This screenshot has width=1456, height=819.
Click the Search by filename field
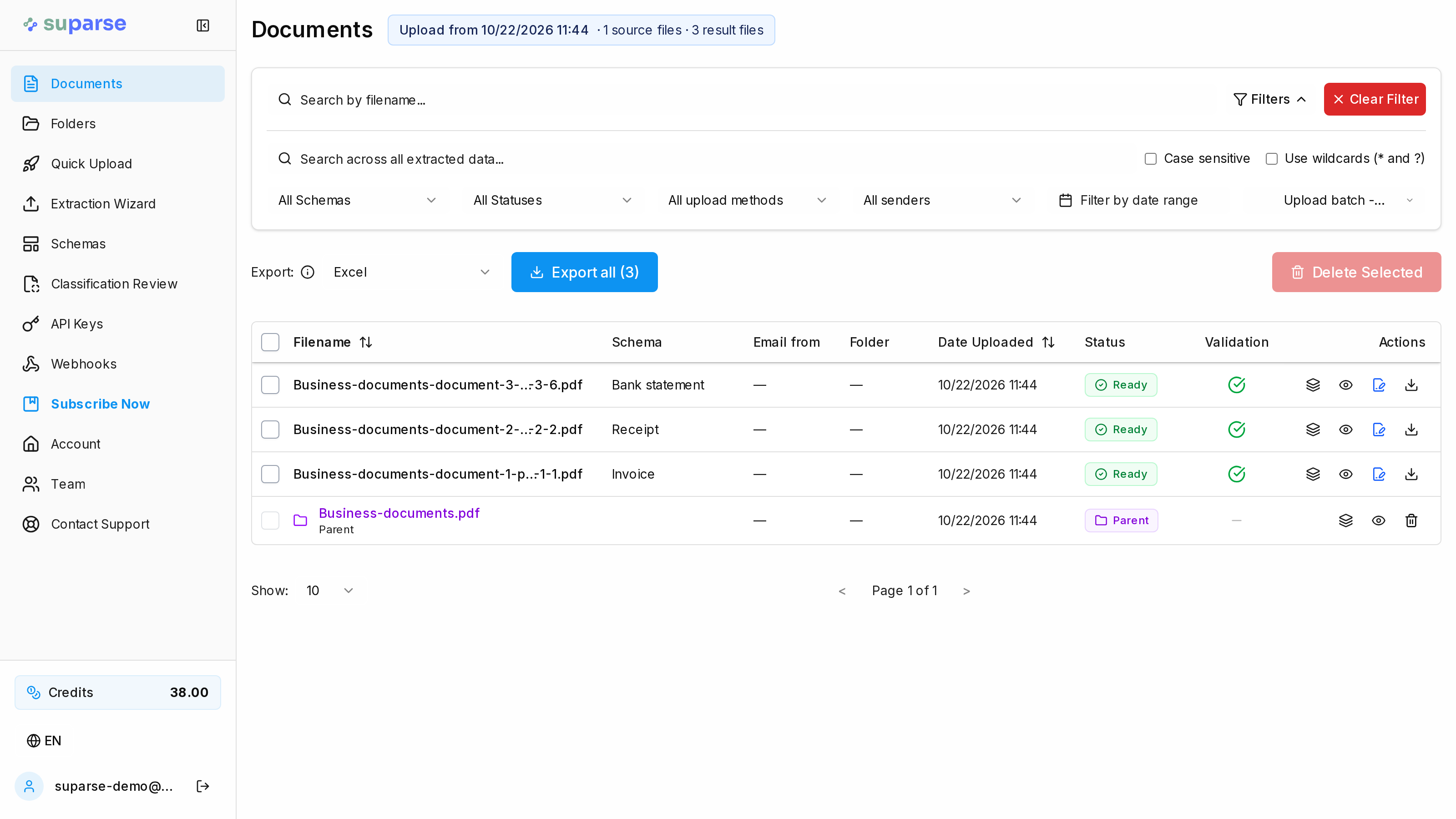(740, 100)
